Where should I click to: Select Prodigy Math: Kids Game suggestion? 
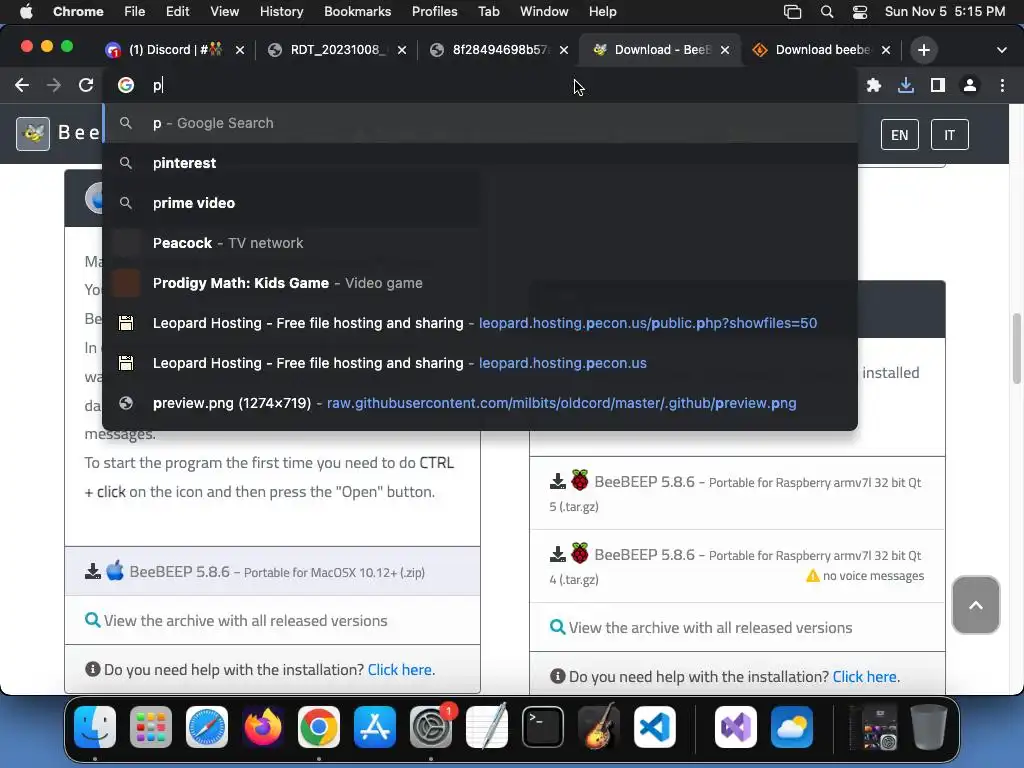(x=480, y=283)
